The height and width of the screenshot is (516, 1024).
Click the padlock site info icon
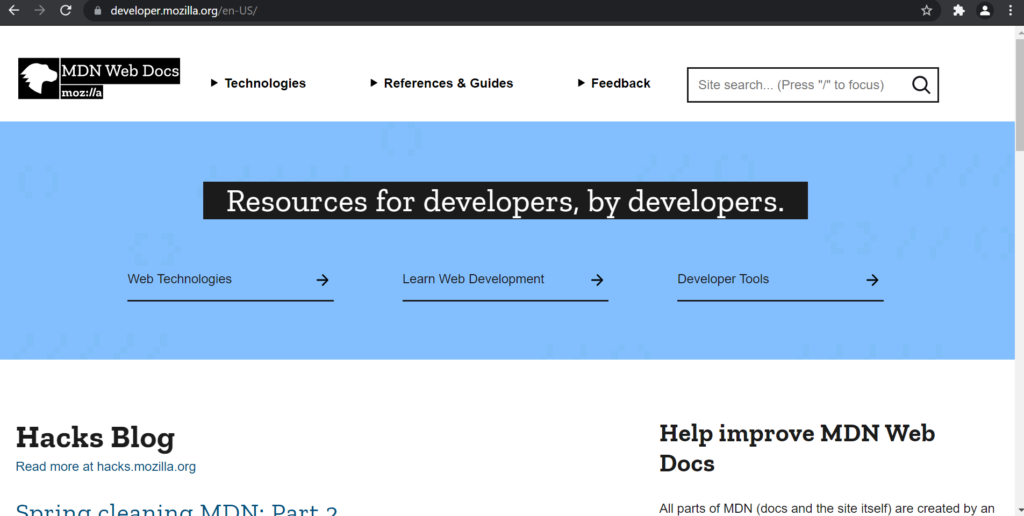(x=98, y=11)
